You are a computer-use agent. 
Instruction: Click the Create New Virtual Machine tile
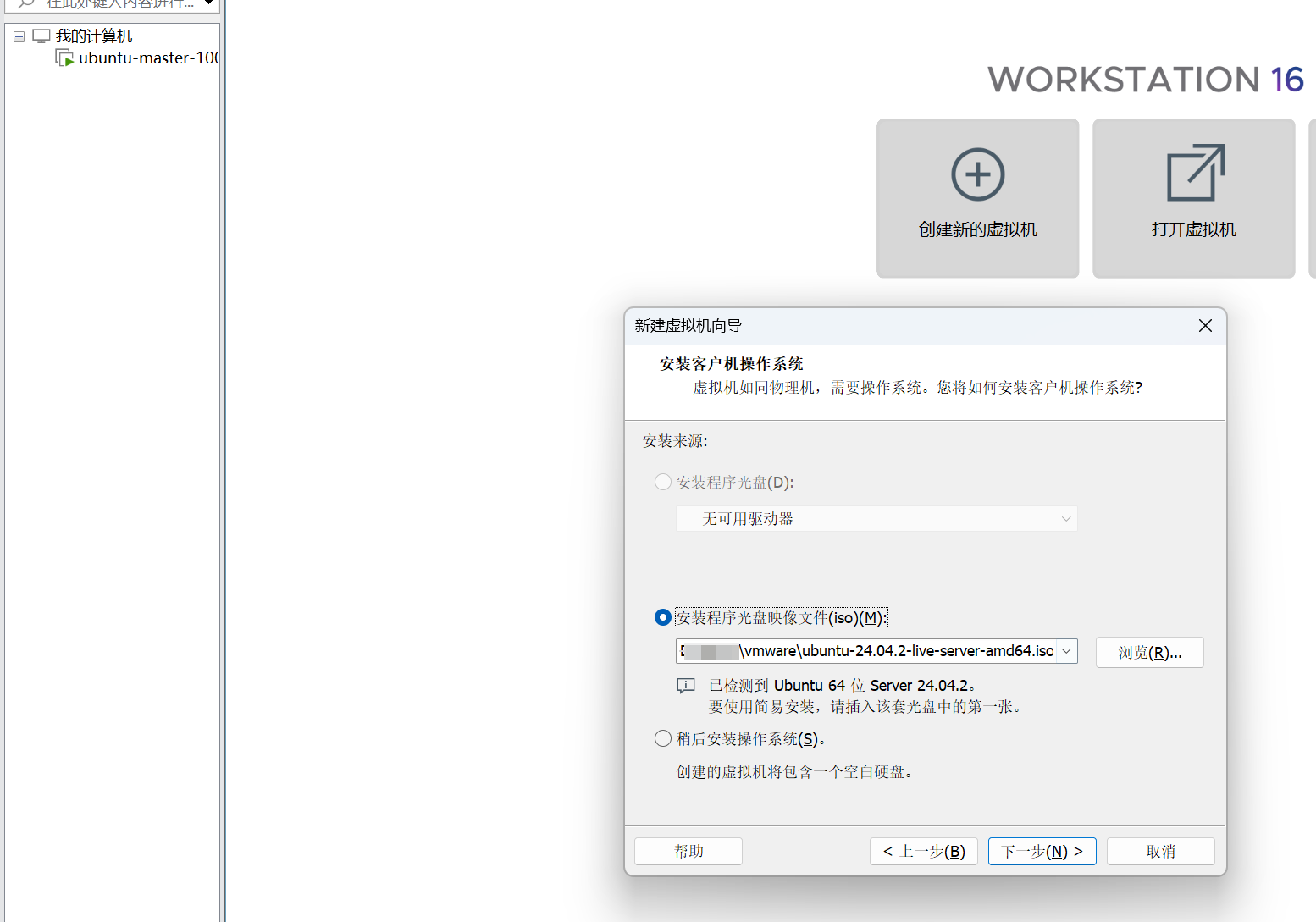977,198
